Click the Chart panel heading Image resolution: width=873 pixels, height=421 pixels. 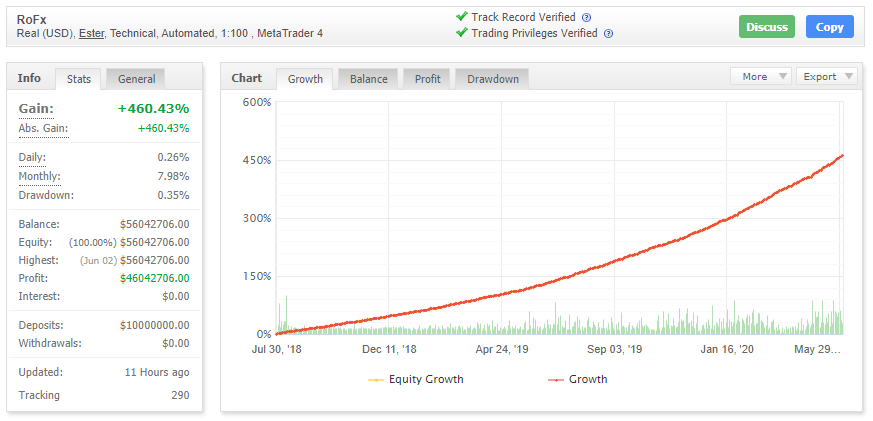click(x=247, y=78)
